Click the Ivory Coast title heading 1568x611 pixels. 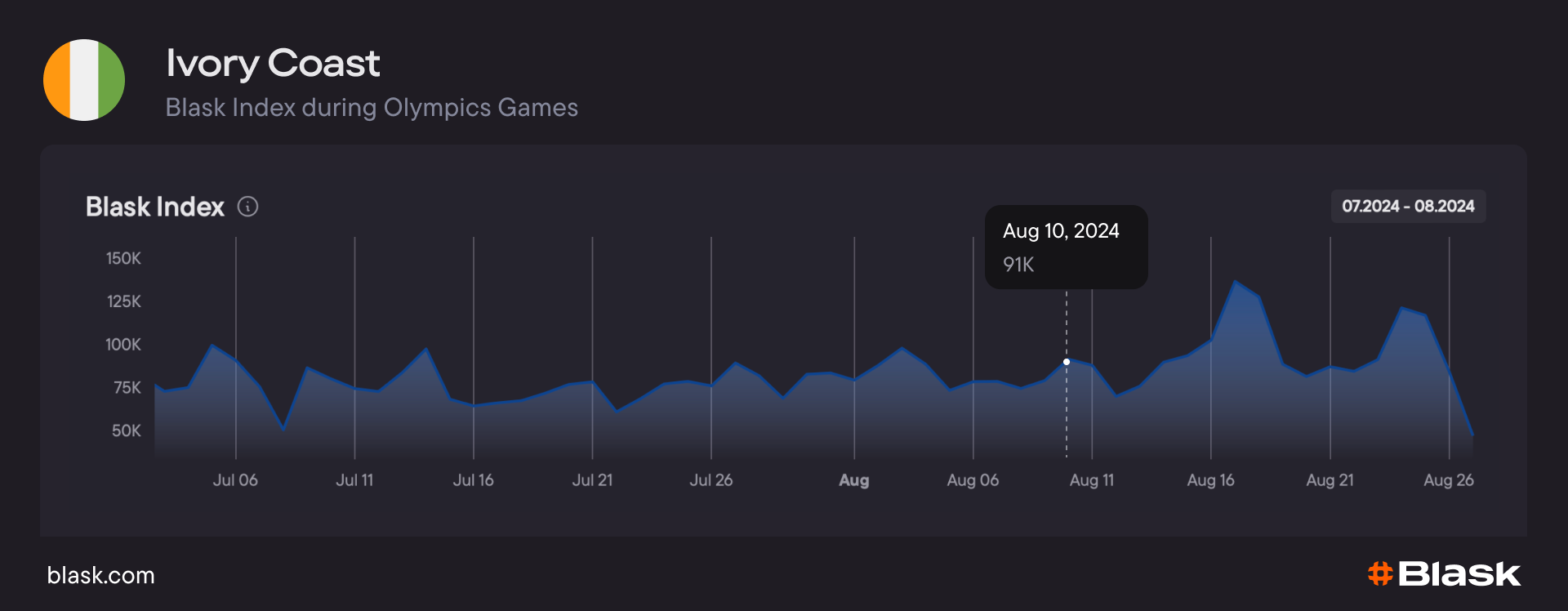(x=273, y=63)
